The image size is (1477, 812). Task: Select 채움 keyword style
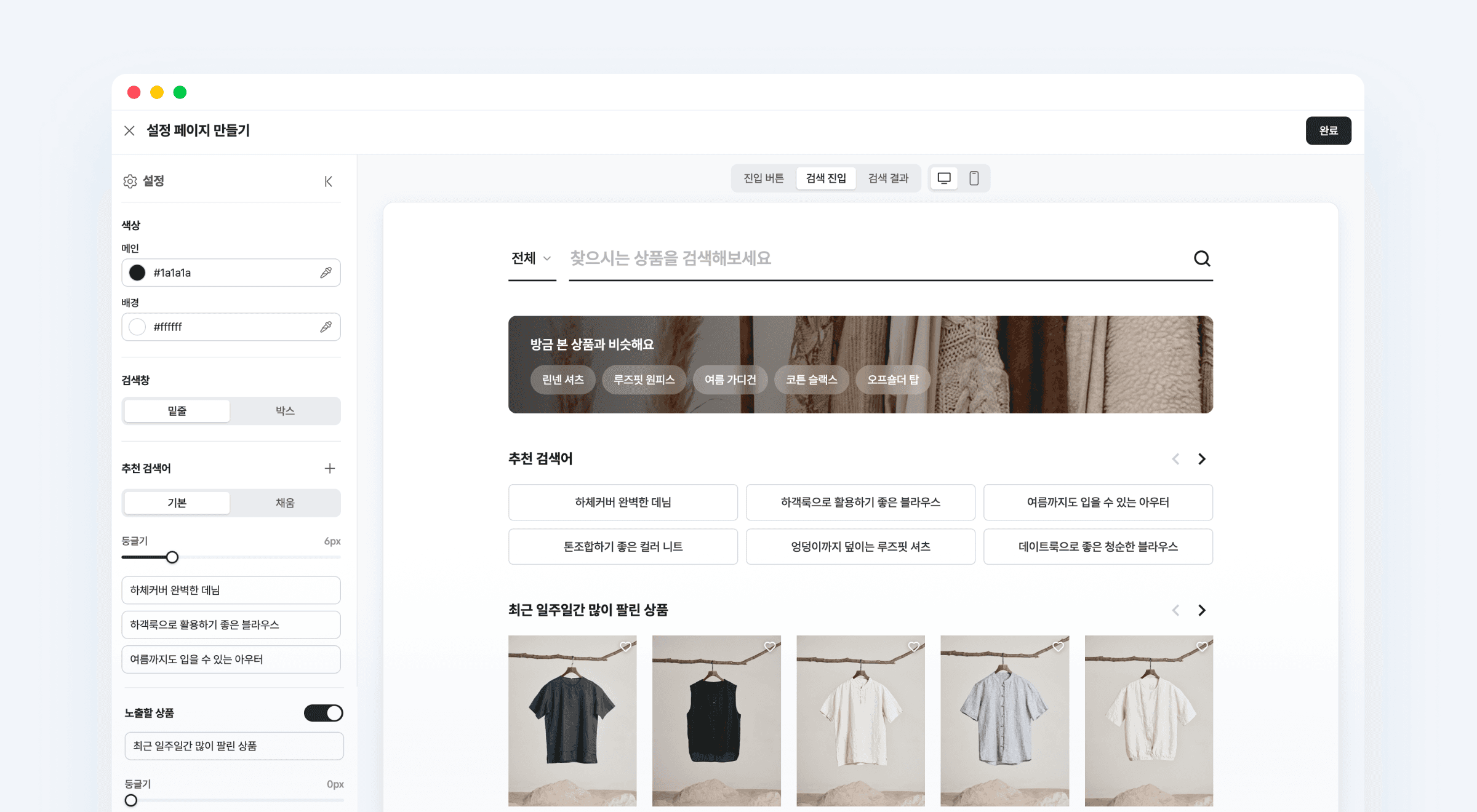[x=285, y=503]
